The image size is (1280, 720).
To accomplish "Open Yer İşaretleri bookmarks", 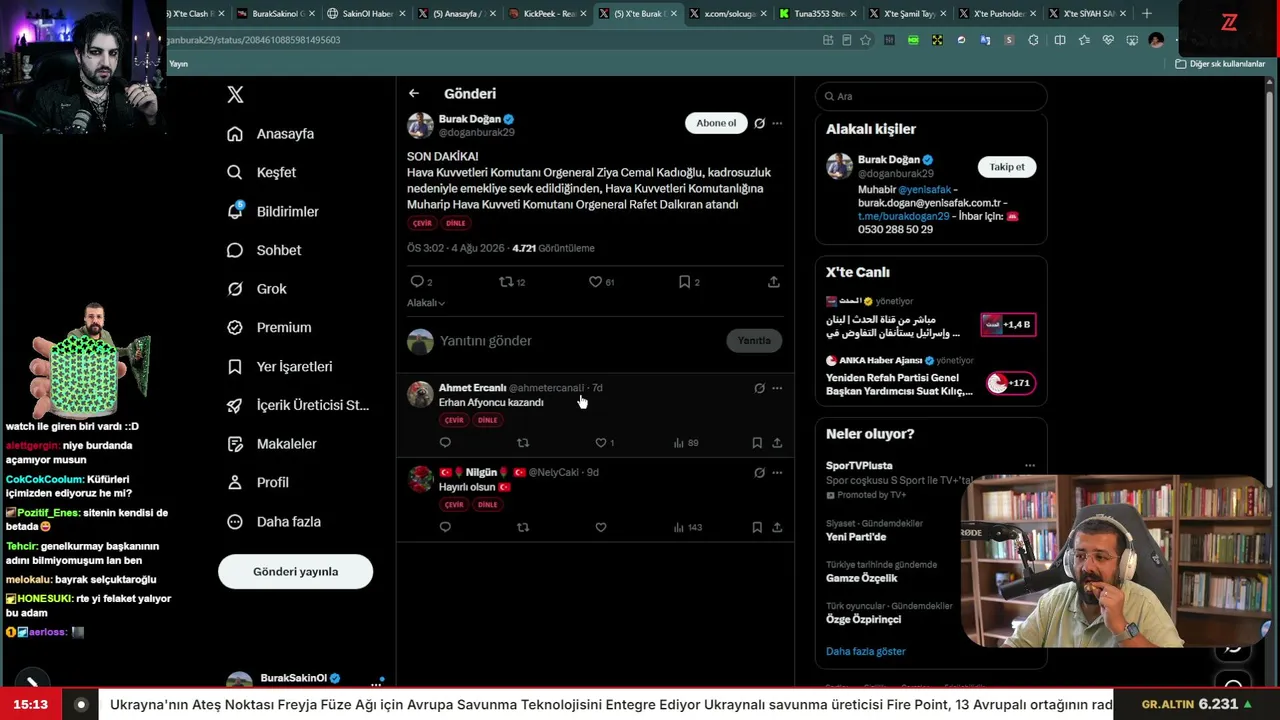I will click(x=279, y=366).
